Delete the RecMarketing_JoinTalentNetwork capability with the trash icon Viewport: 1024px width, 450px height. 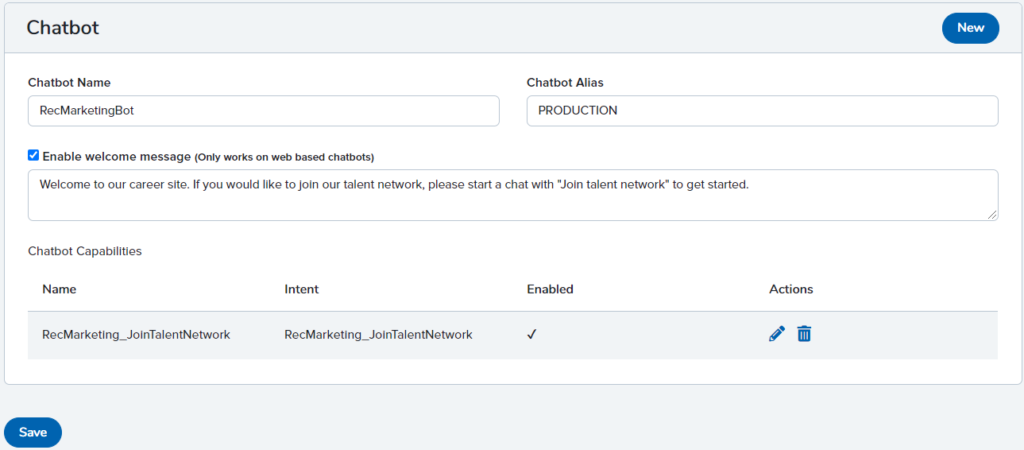[x=804, y=334]
